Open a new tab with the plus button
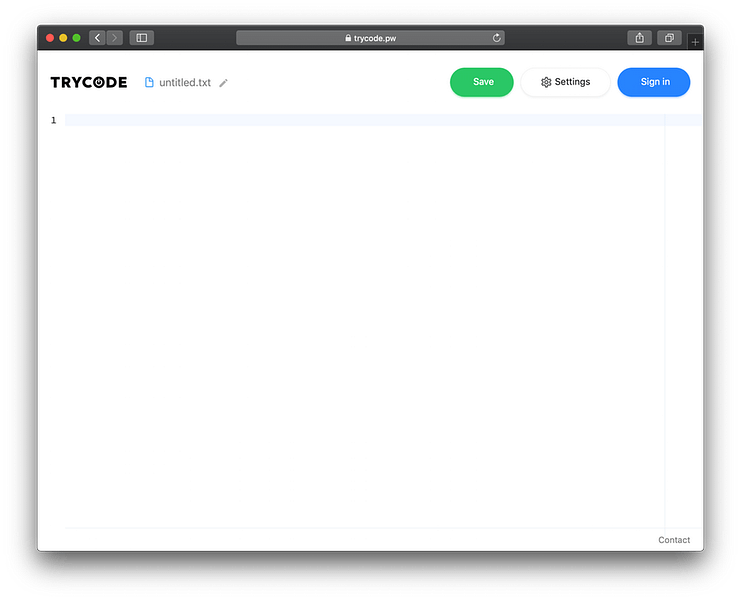741x600 pixels. click(695, 42)
